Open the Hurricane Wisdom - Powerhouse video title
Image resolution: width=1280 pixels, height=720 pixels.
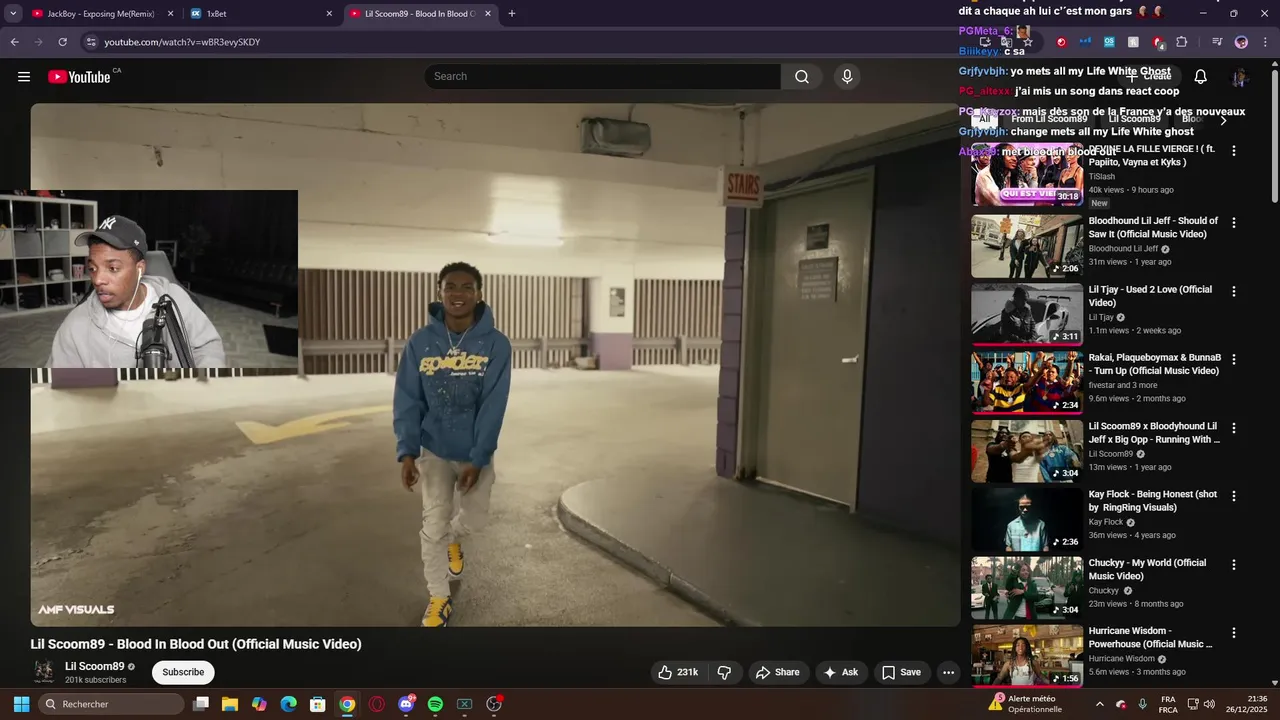click(x=1151, y=638)
